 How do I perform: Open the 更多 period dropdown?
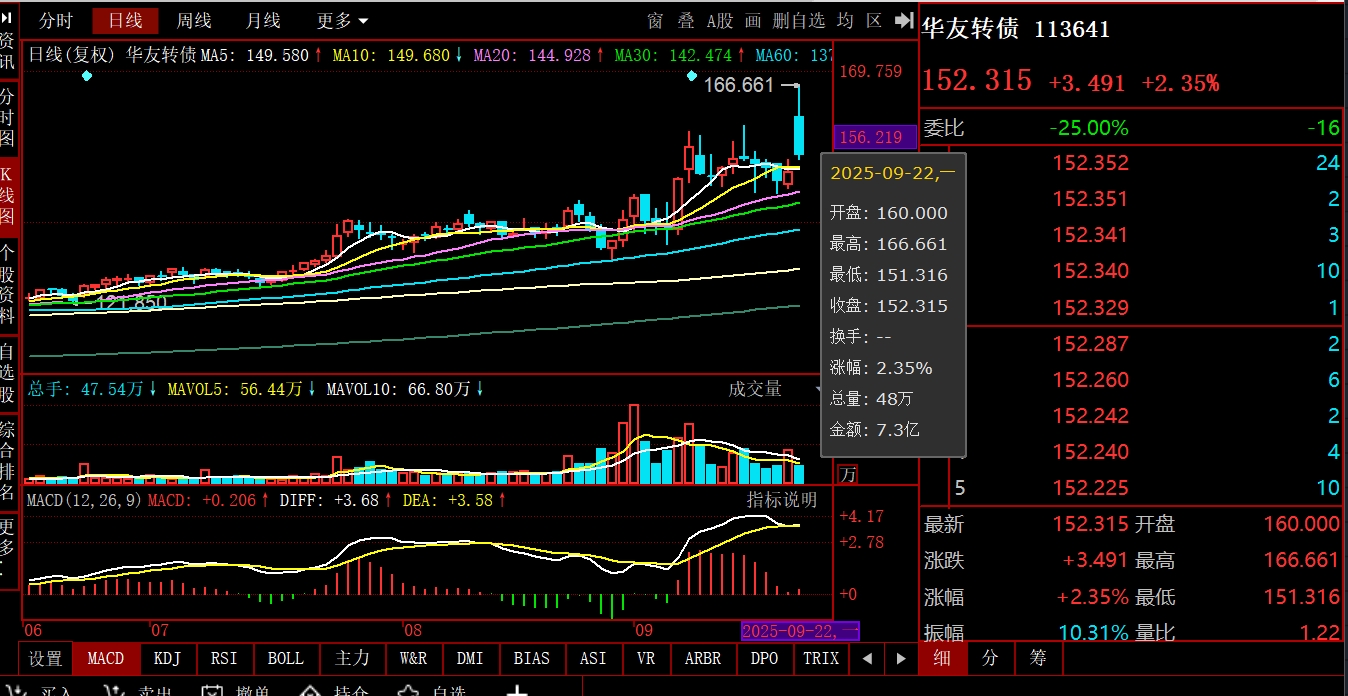pyautogui.click(x=342, y=21)
